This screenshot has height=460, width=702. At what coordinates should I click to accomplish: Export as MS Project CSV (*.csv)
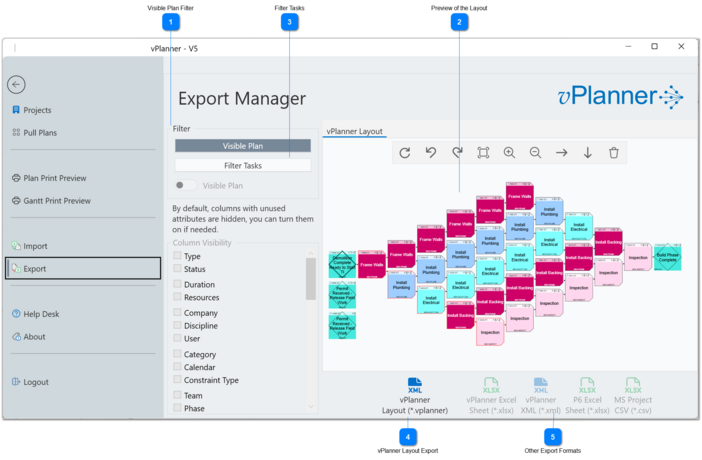pyautogui.click(x=633, y=396)
